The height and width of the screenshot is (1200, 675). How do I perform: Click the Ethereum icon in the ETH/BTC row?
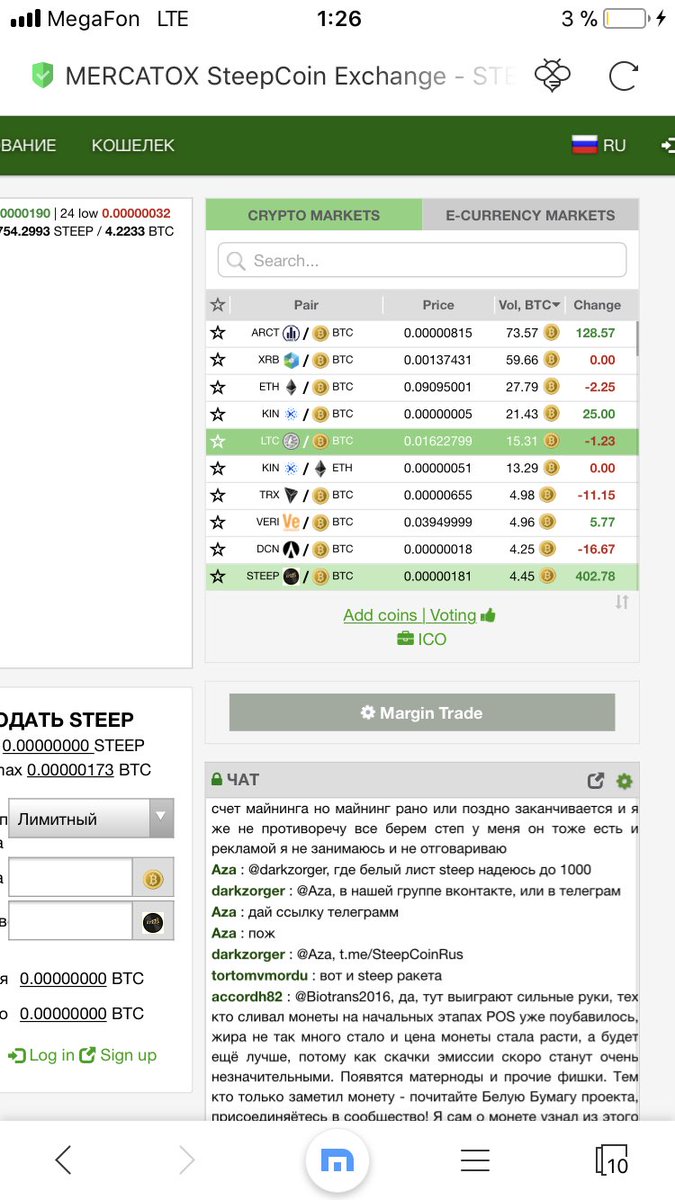[291, 387]
